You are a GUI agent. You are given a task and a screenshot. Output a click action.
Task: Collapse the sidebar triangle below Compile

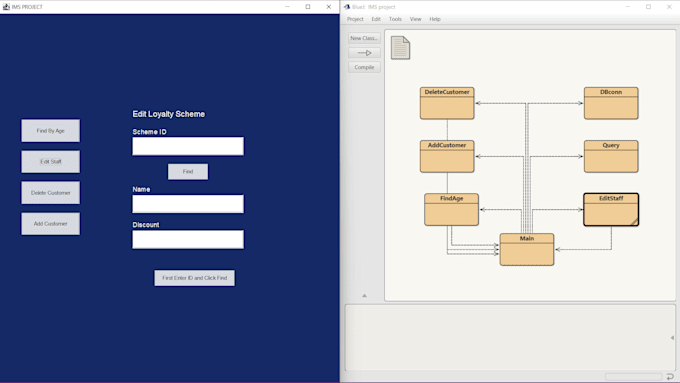click(x=364, y=296)
